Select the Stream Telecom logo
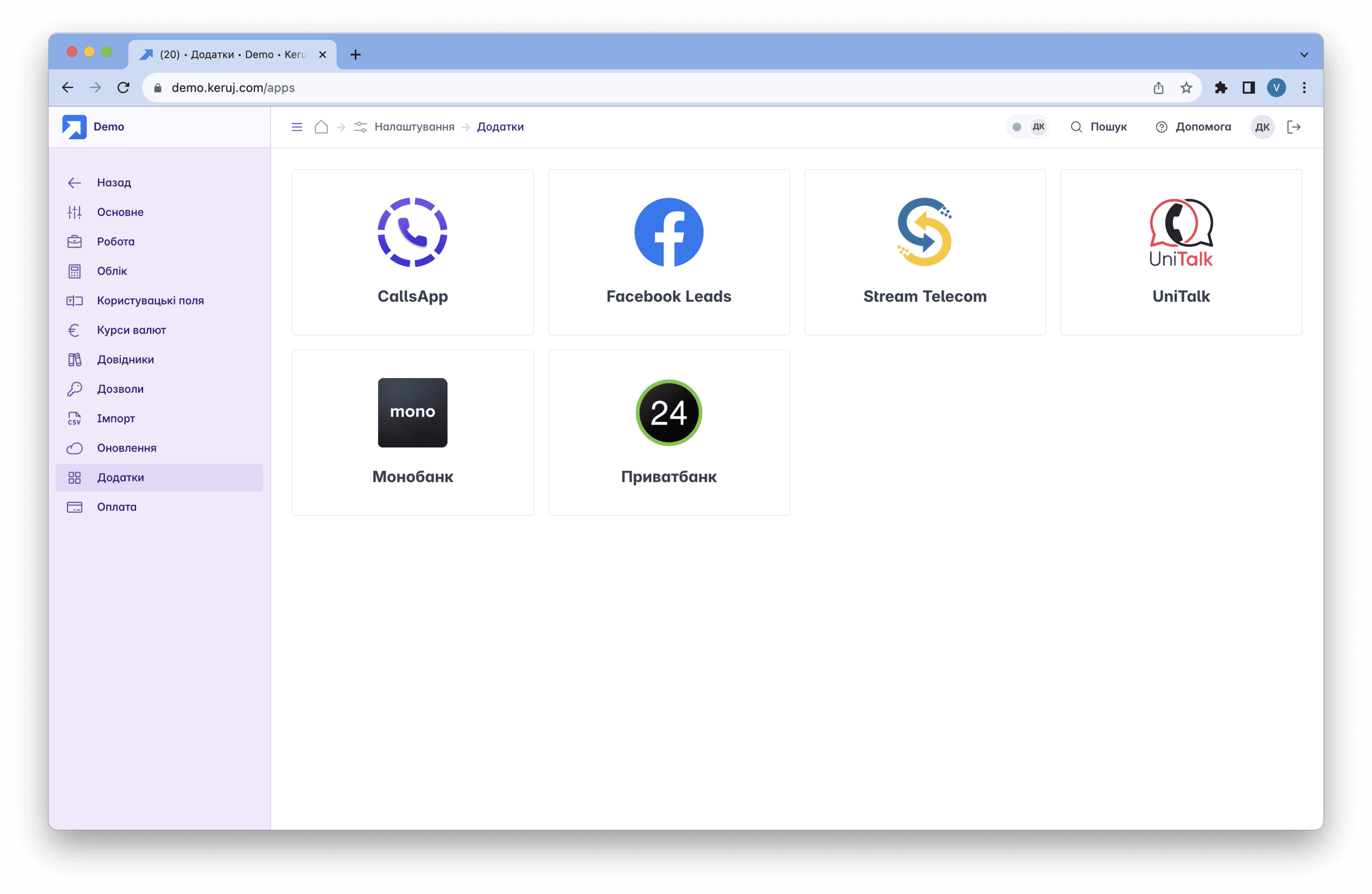 point(925,232)
